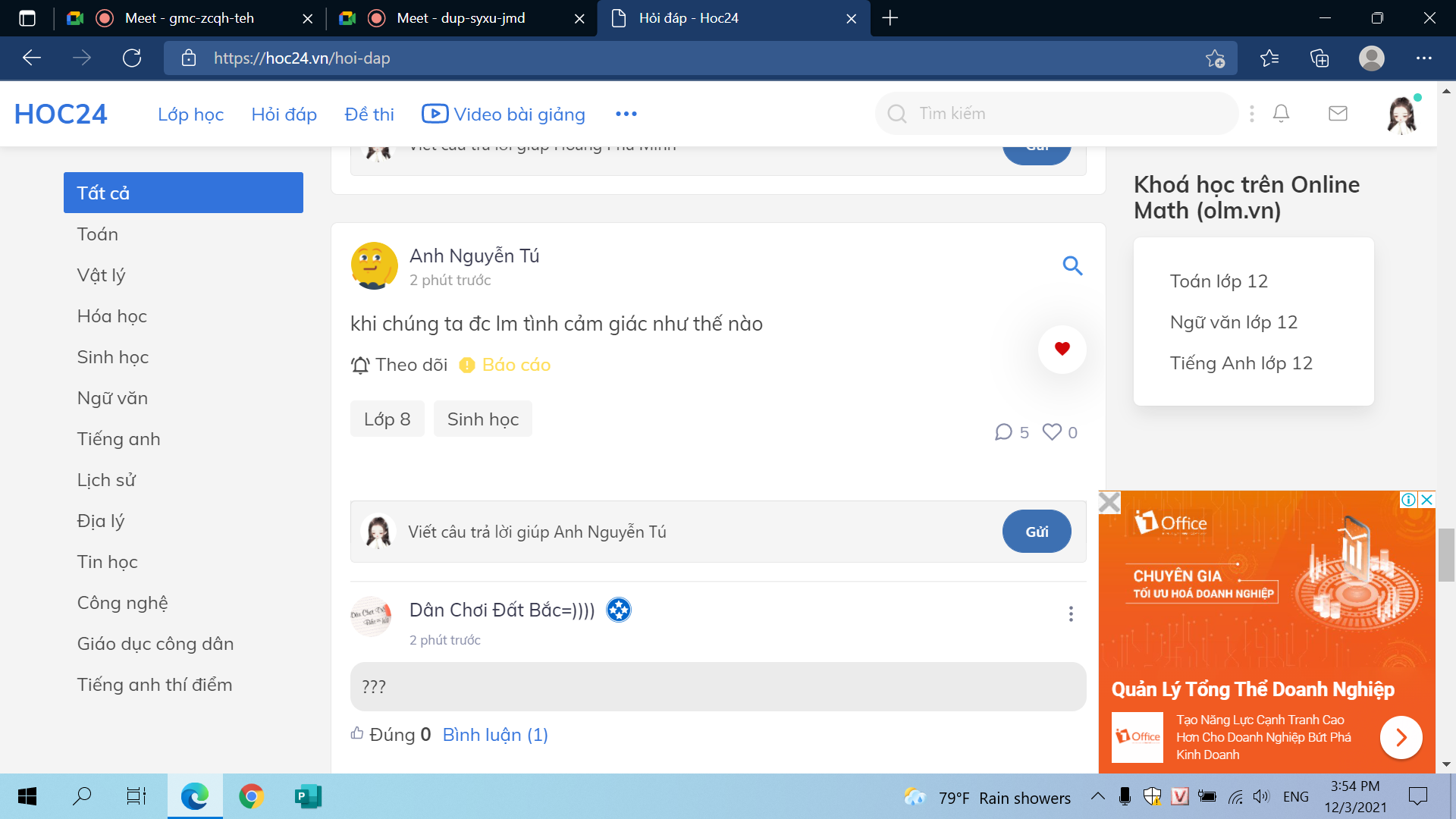Screen dimensions: 1456x819
Task: Click Dân Chơi Đất Bắc's avatar
Action: click(371, 617)
